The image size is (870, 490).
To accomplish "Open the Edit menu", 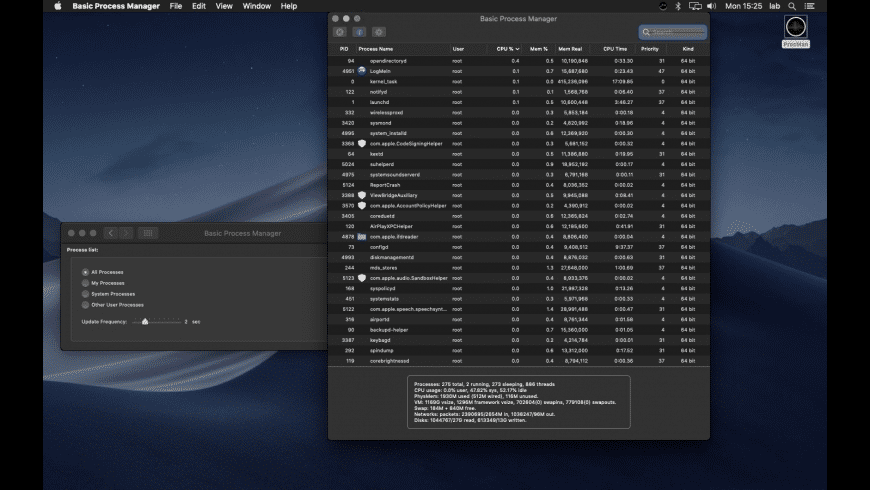I will point(199,6).
